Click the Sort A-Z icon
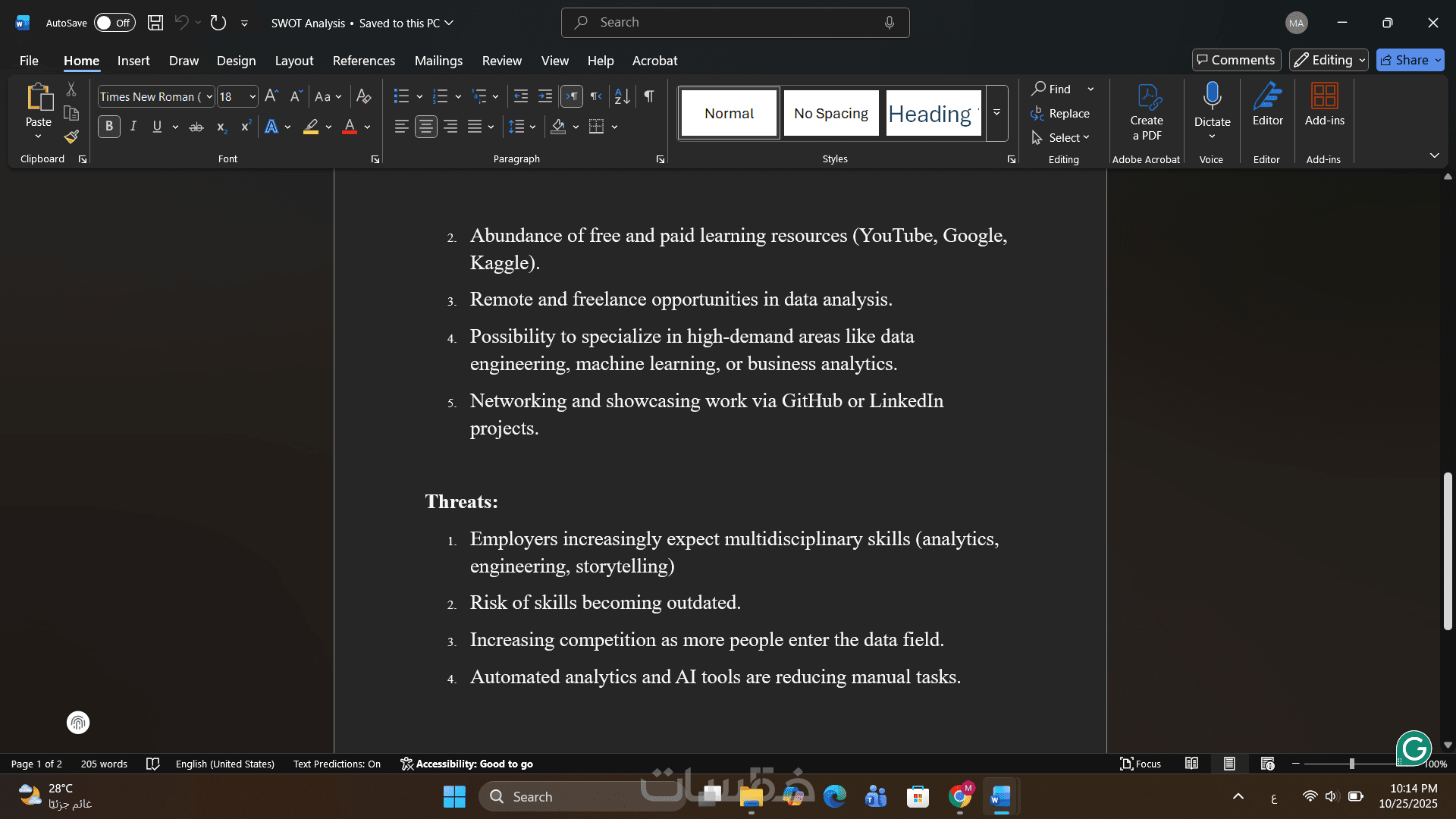The image size is (1456, 819). 623,96
